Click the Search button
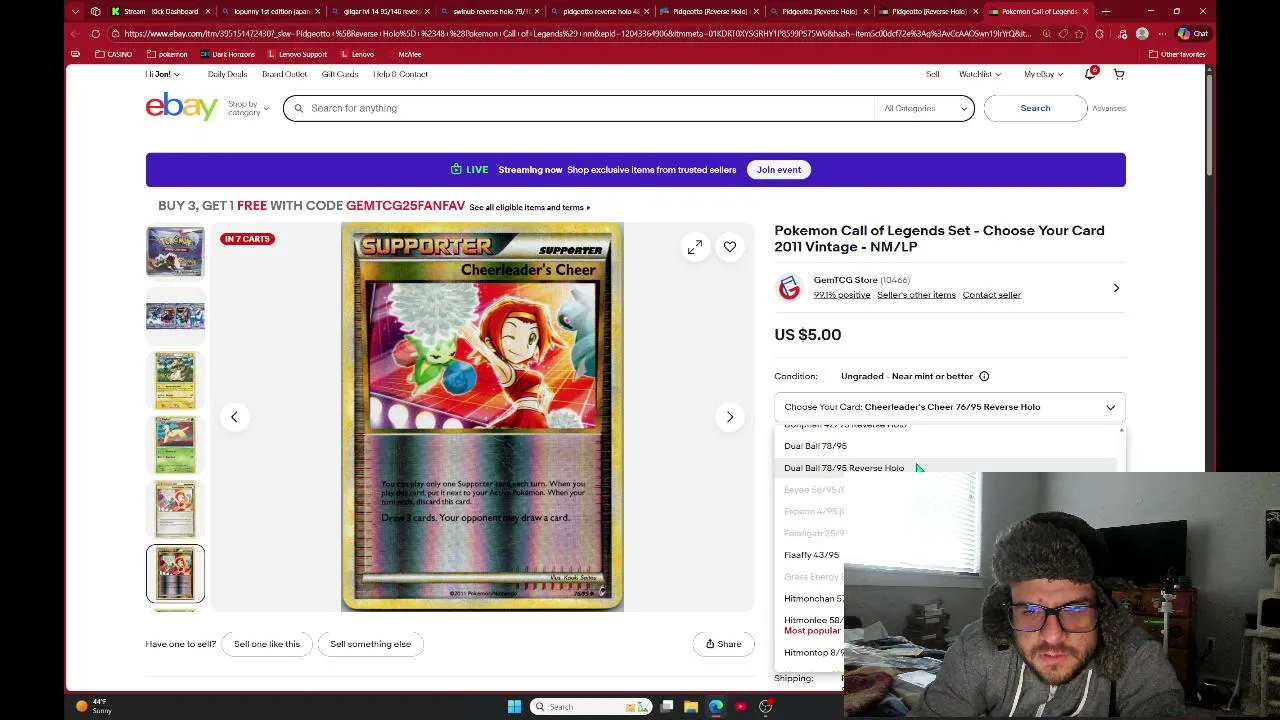Image resolution: width=1280 pixels, height=720 pixels. pos(1035,108)
